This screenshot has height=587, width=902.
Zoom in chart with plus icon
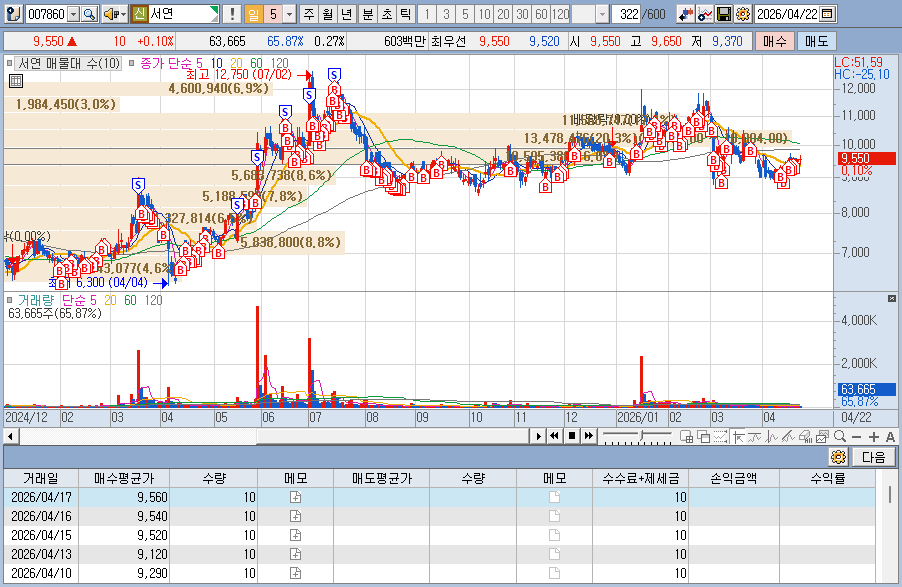(874, 437)
